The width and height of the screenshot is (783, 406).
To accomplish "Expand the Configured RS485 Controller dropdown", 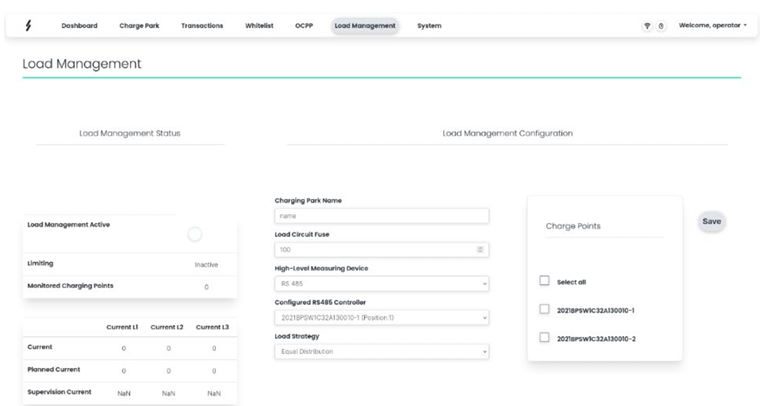I will (x=381, y=318).
